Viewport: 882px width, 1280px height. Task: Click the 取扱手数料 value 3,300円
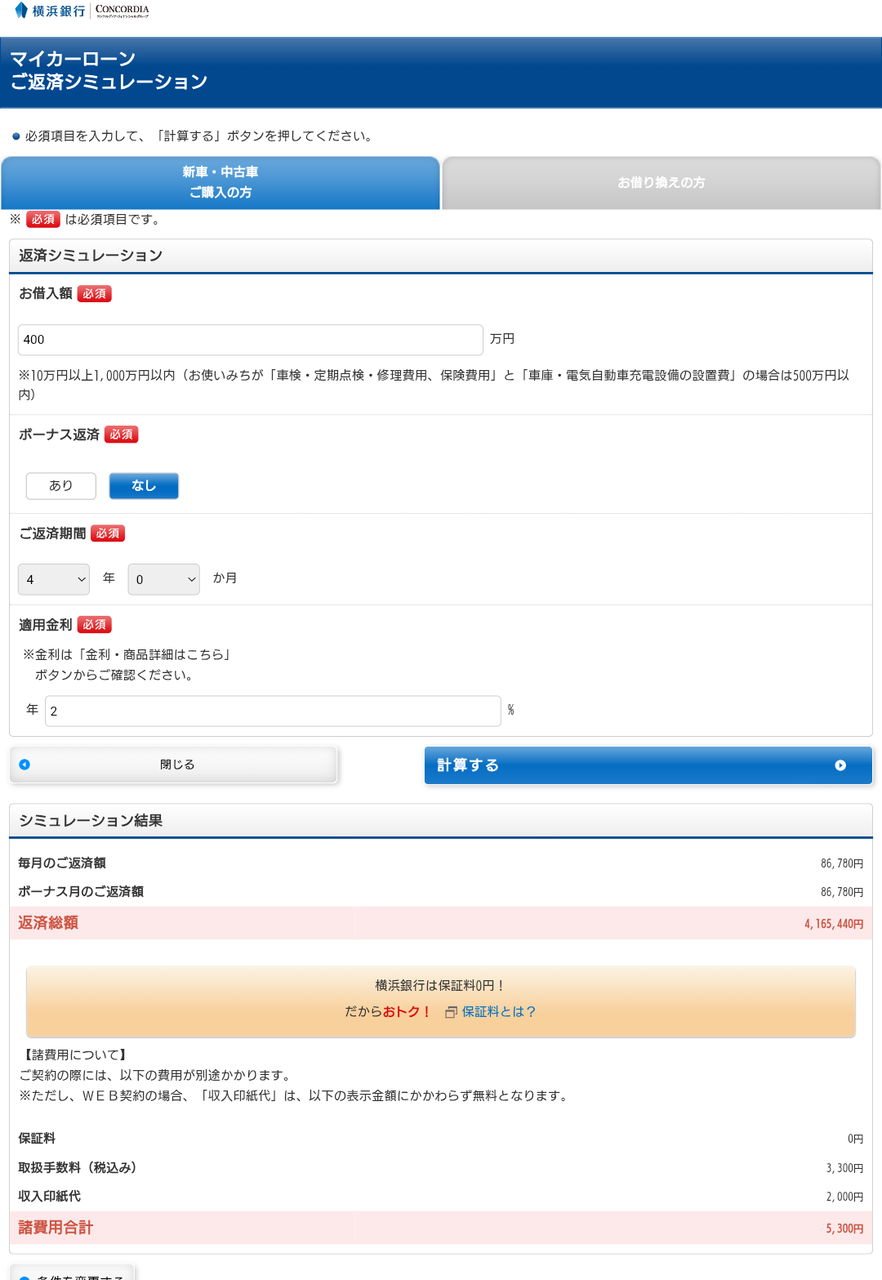tap(845, 1168)
